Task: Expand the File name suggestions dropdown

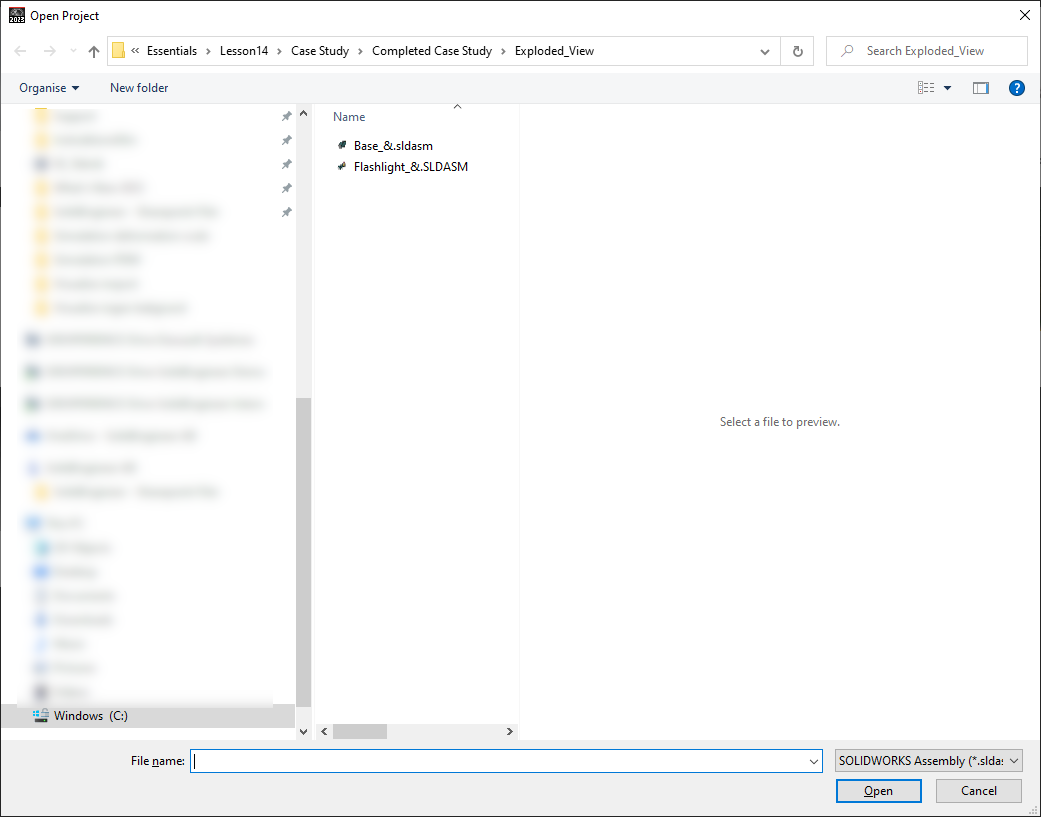Action: (x=814, y=762)
